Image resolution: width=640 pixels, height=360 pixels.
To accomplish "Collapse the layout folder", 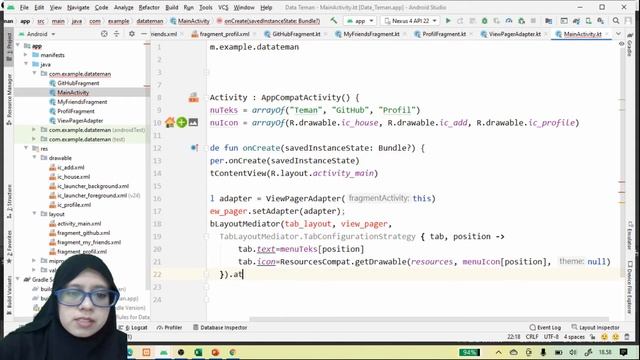I will tap(34, 214).
